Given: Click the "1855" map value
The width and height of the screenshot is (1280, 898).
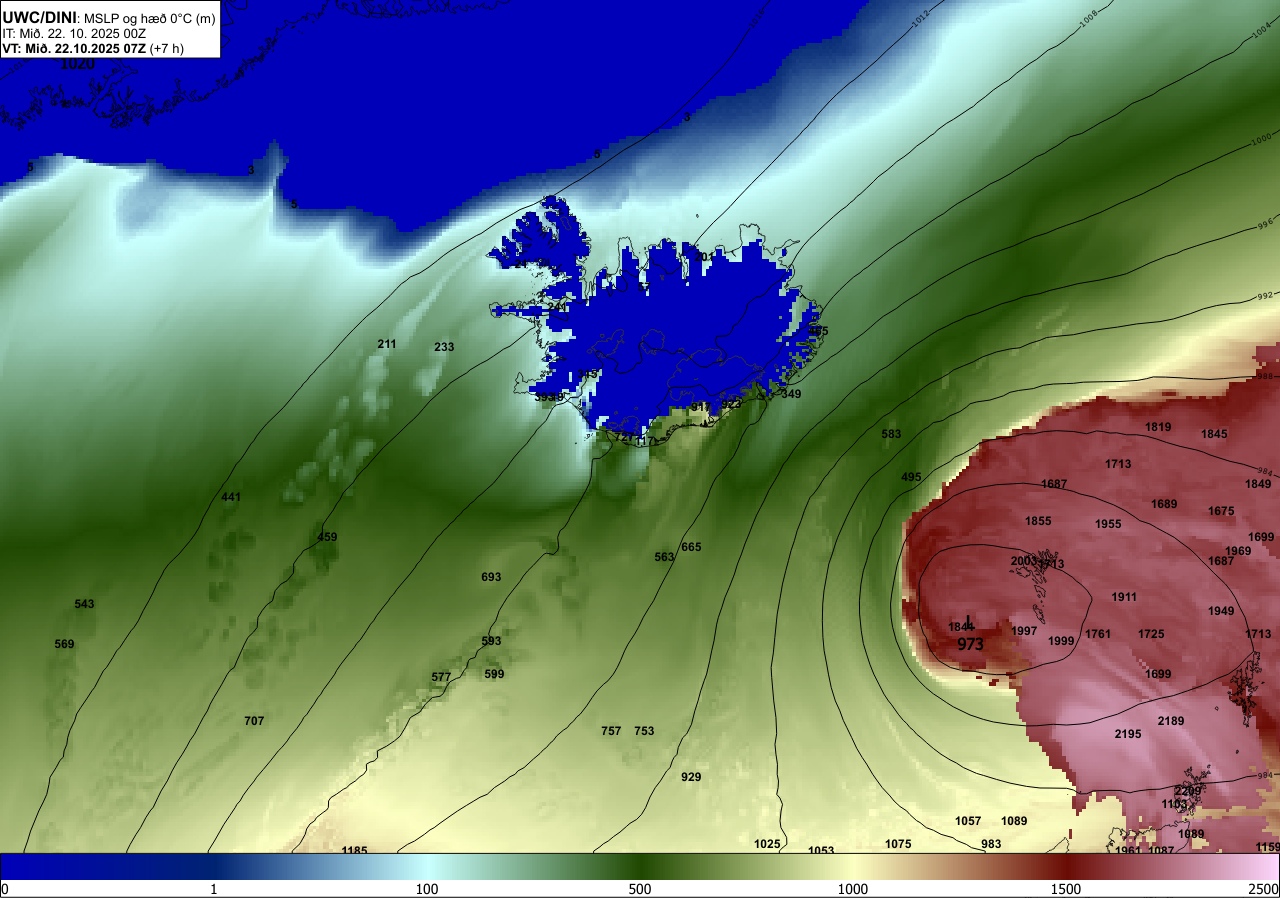Looking at the screenshot, I should click(x=1038, y=521).
